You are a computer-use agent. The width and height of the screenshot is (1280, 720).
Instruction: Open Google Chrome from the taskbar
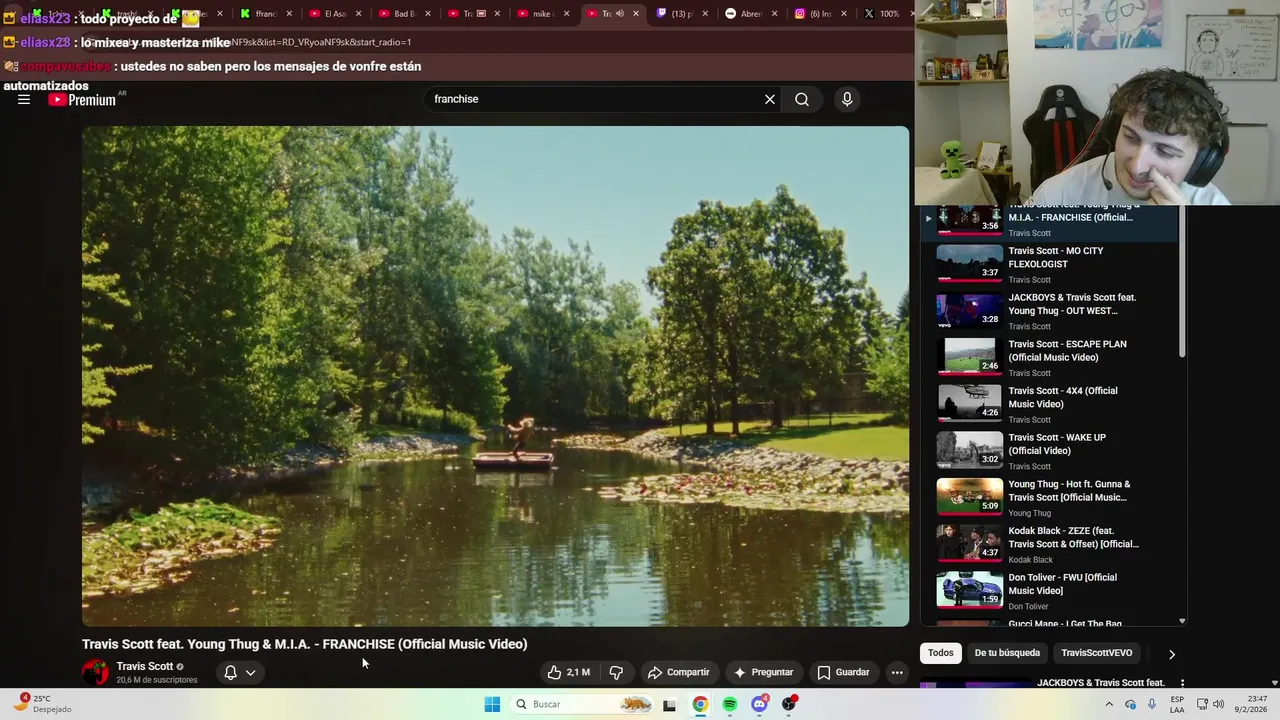700,704
